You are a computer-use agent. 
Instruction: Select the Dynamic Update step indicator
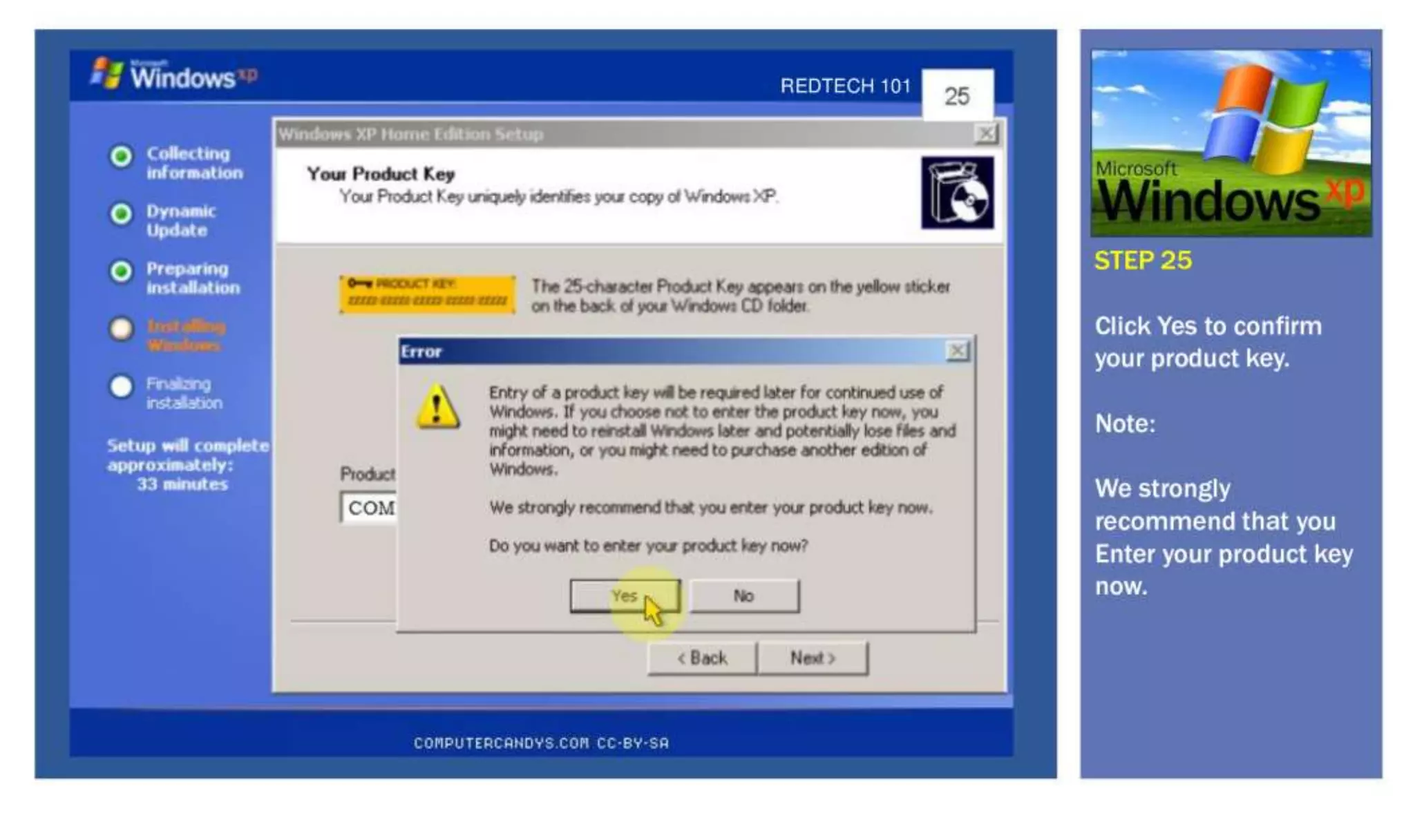(x=122, y=214)
